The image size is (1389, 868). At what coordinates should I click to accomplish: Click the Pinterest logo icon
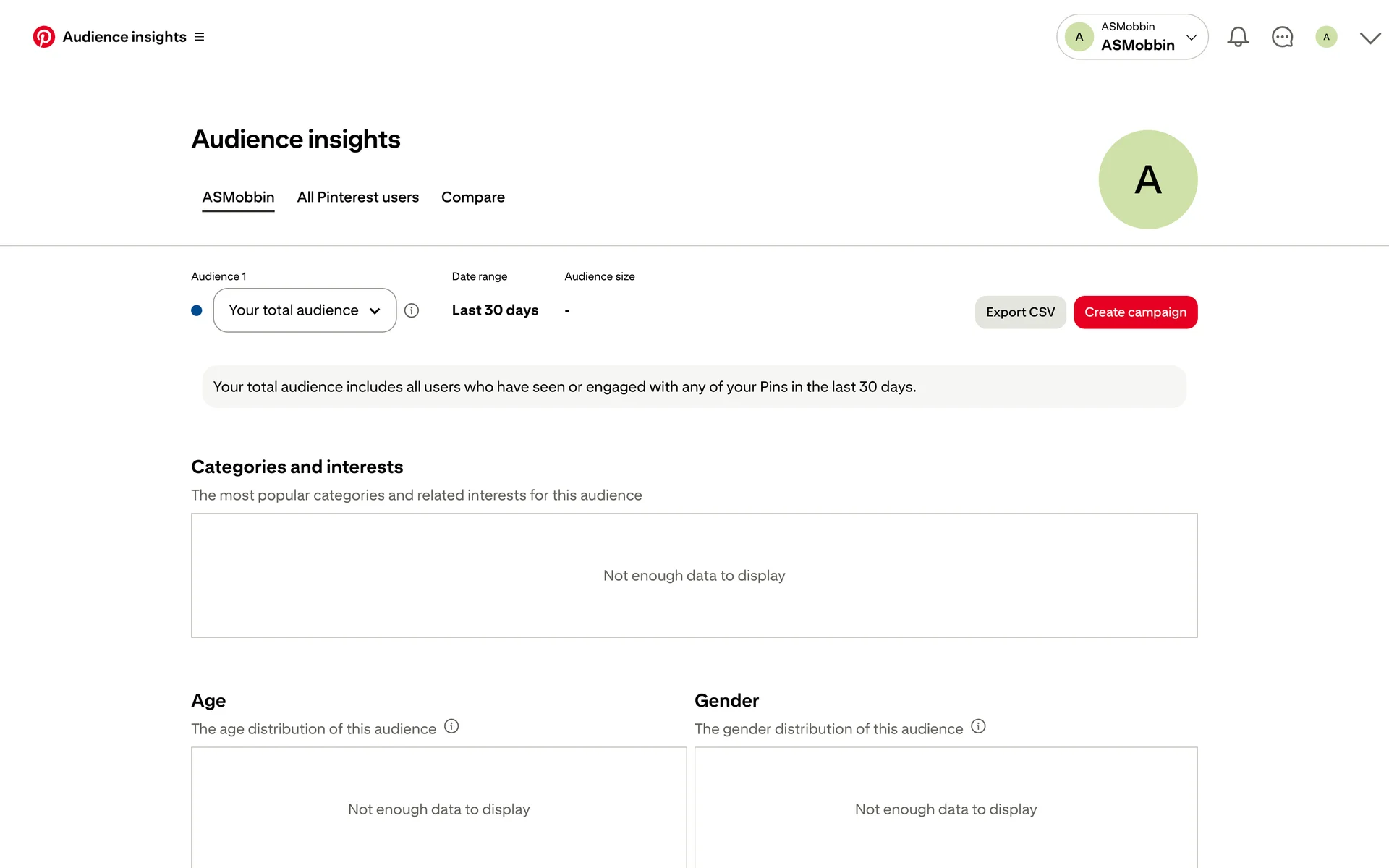coord(43,37)
